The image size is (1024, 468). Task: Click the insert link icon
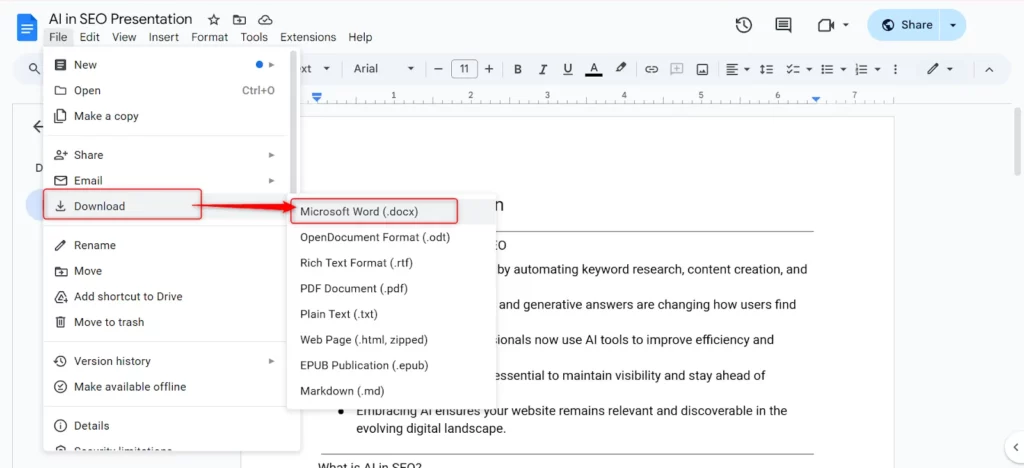(651, 69)
